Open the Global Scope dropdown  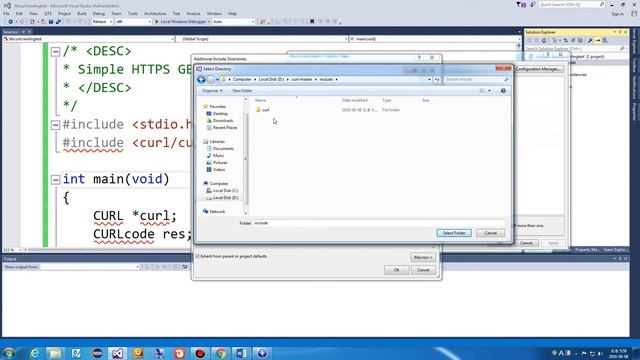click(262, 39)
